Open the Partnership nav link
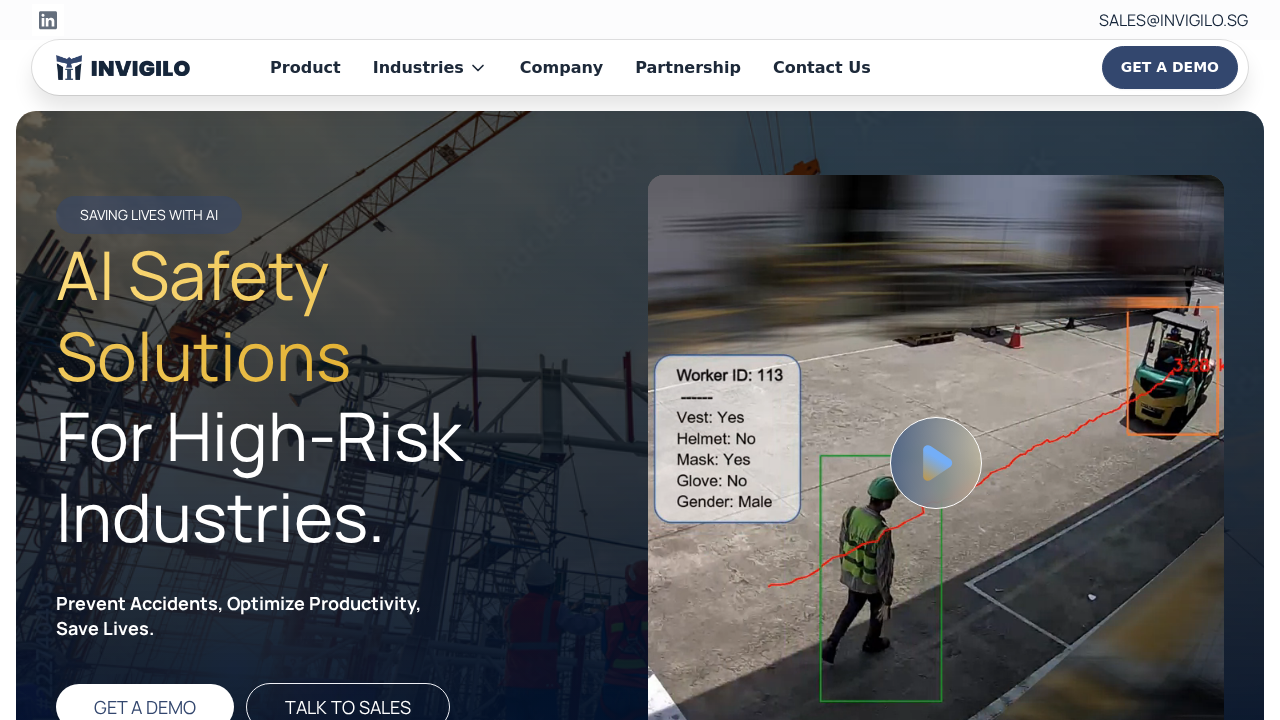 click(x=688, y=68)
